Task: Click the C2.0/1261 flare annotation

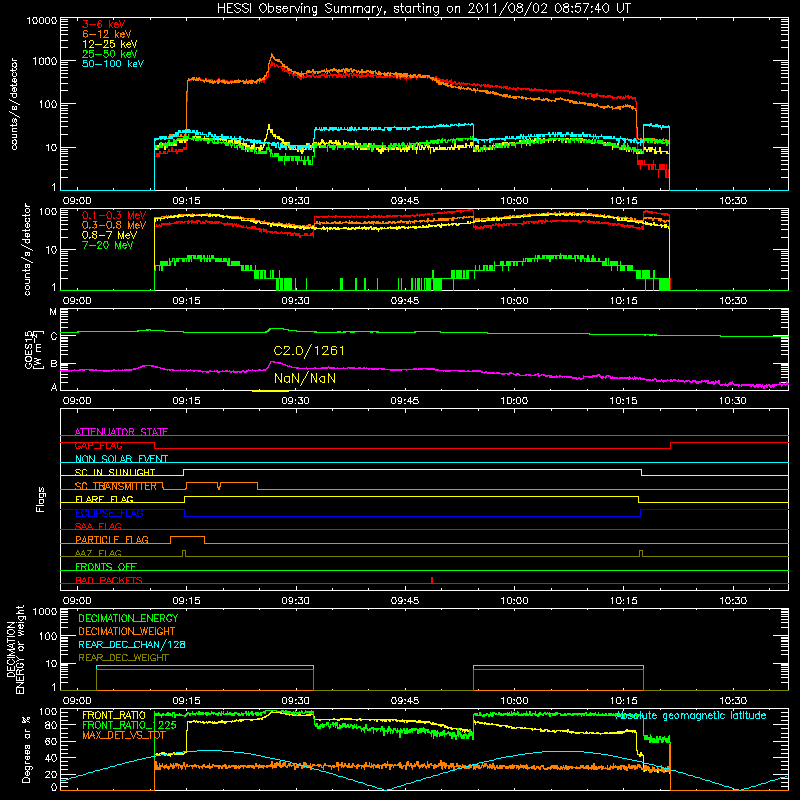Action: (x=309, y=351)
